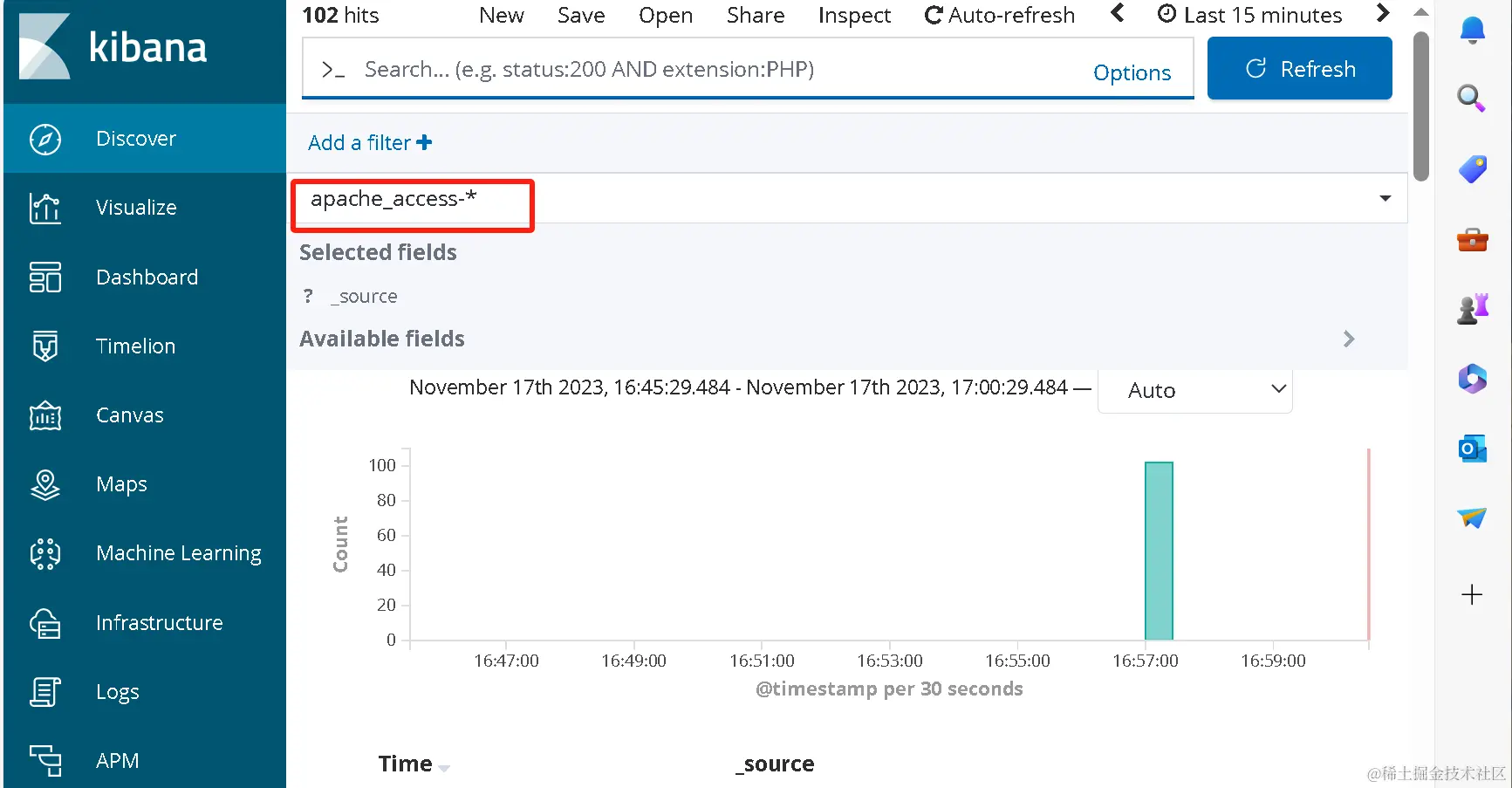Open the Auto interval dropdown
The height and width of the screenshot is (788, 1512).
(1194, 390)
